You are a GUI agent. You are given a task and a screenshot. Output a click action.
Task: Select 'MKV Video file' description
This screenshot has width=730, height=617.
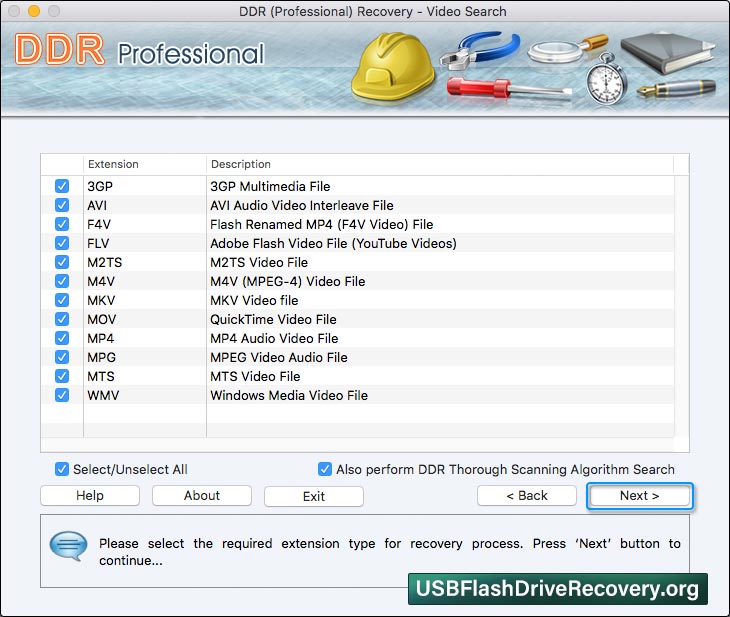point(254,300)
